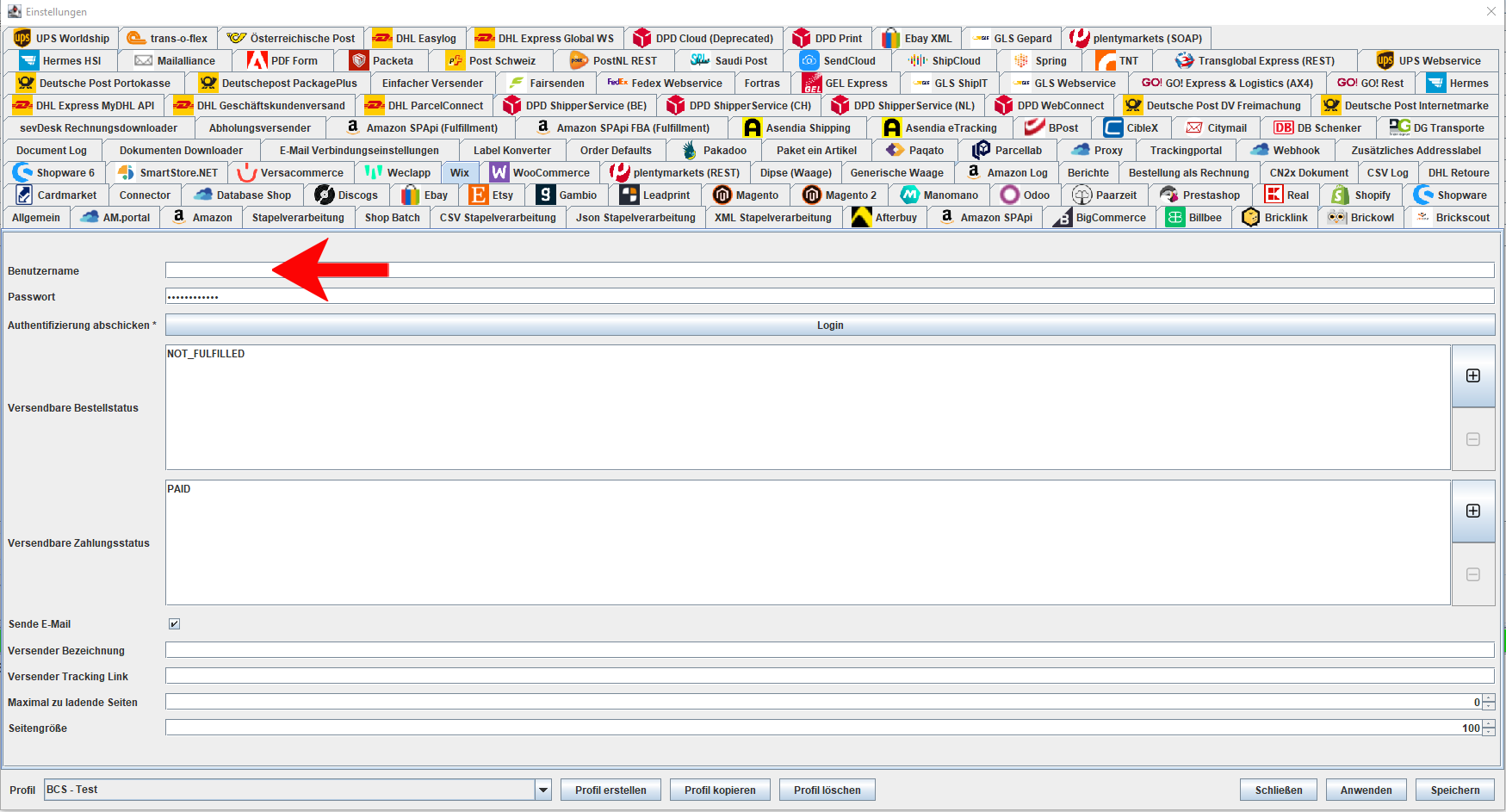Click the DB Schenker logo icon
The height and width of the screenshot is (812, 1506).
[x=1283, y=127]
